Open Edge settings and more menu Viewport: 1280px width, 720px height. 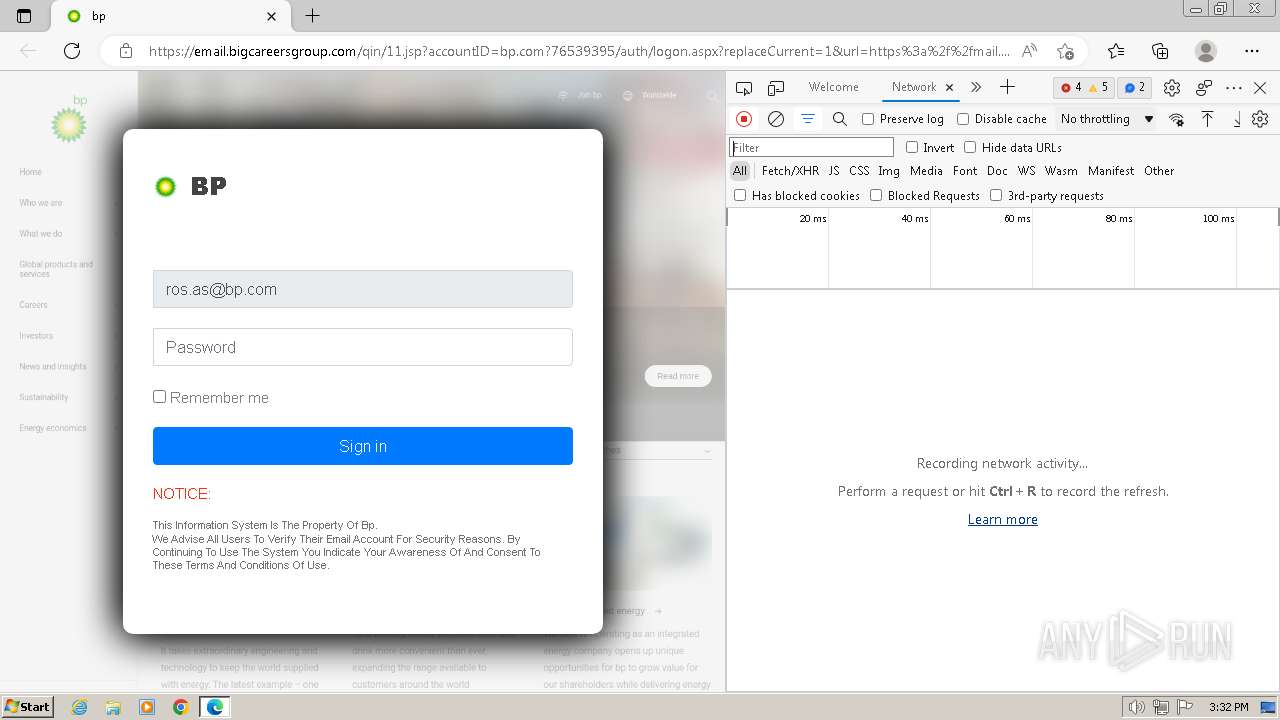click(x=1252, y=51)
